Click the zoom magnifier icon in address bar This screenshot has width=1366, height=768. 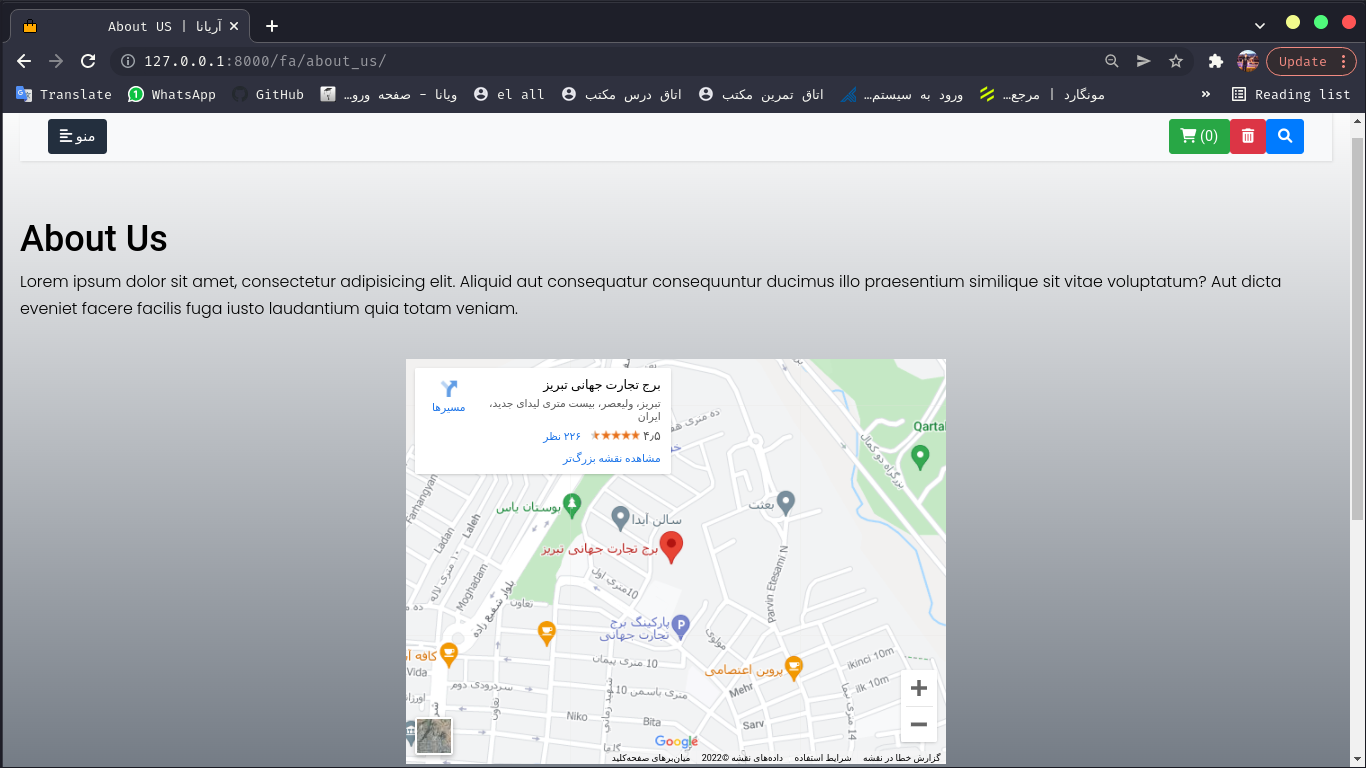(x=1111, y=61)
